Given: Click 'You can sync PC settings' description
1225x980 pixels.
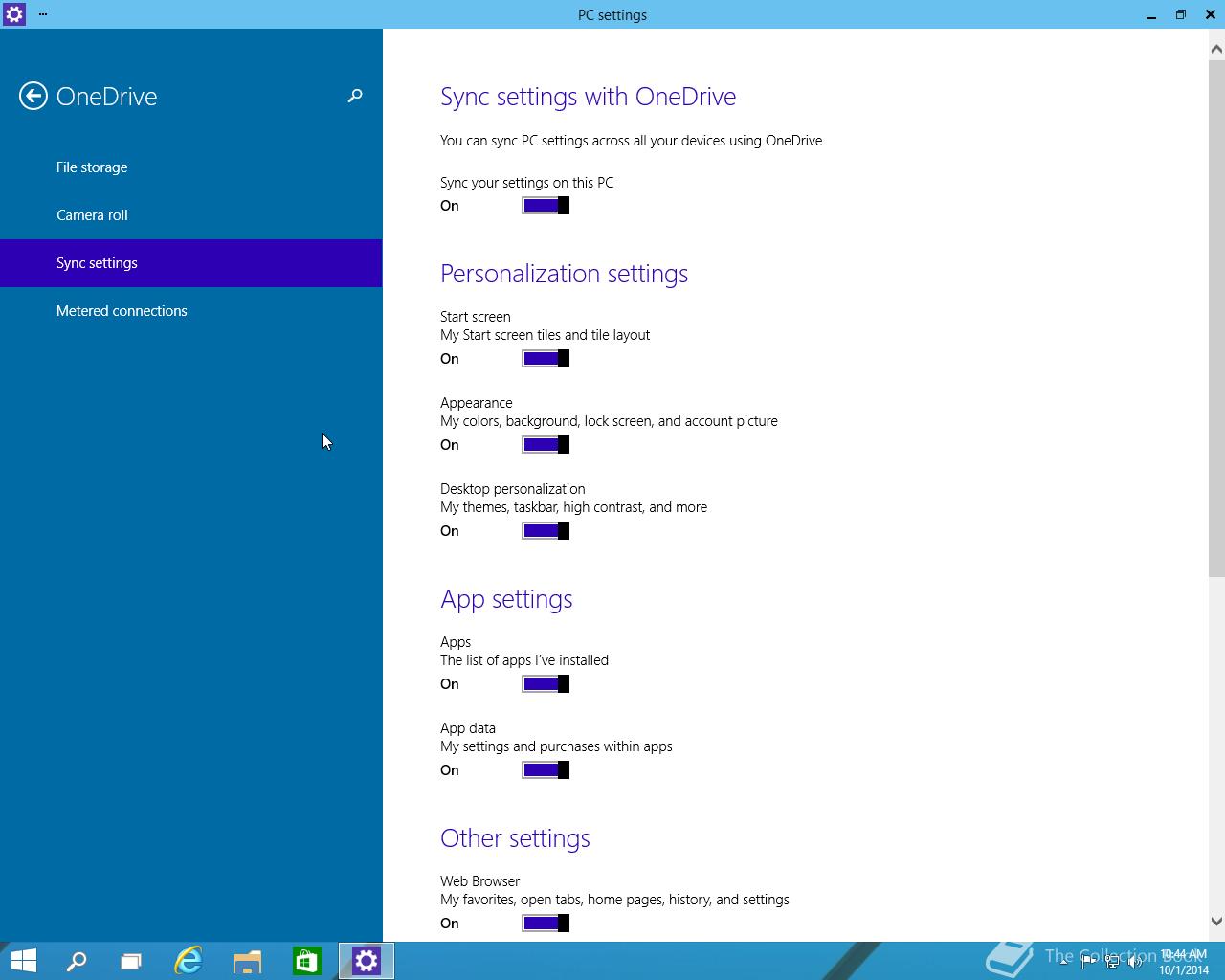Looking at the screenshot, I should (x=633, y=141).
